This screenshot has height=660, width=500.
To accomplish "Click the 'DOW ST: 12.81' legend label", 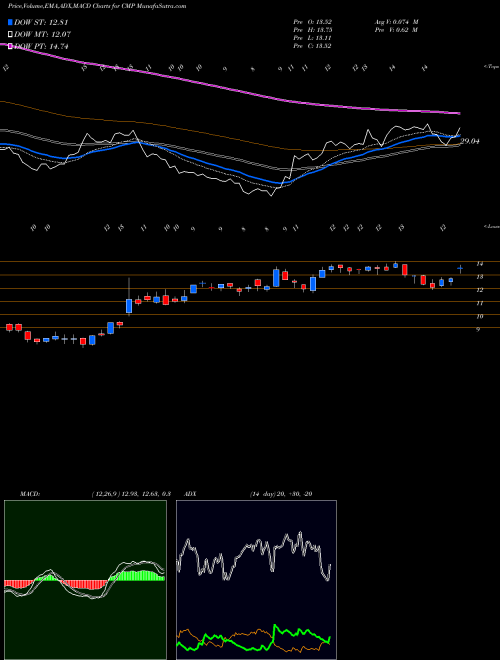I will [41, 22].
